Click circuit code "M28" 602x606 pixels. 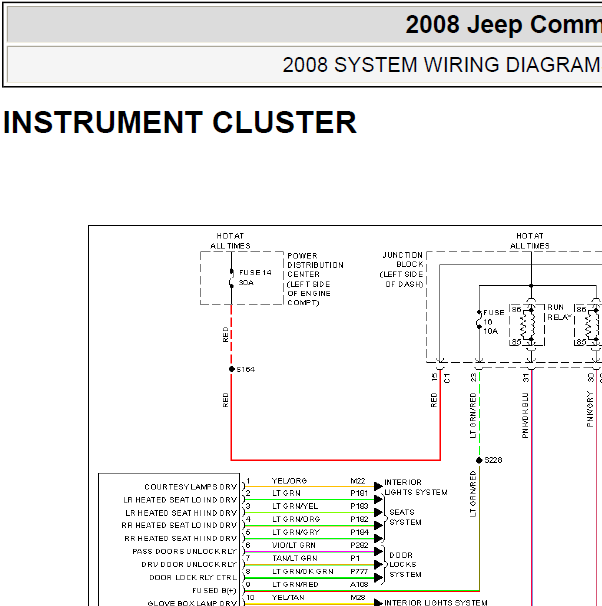click(358, 597)
